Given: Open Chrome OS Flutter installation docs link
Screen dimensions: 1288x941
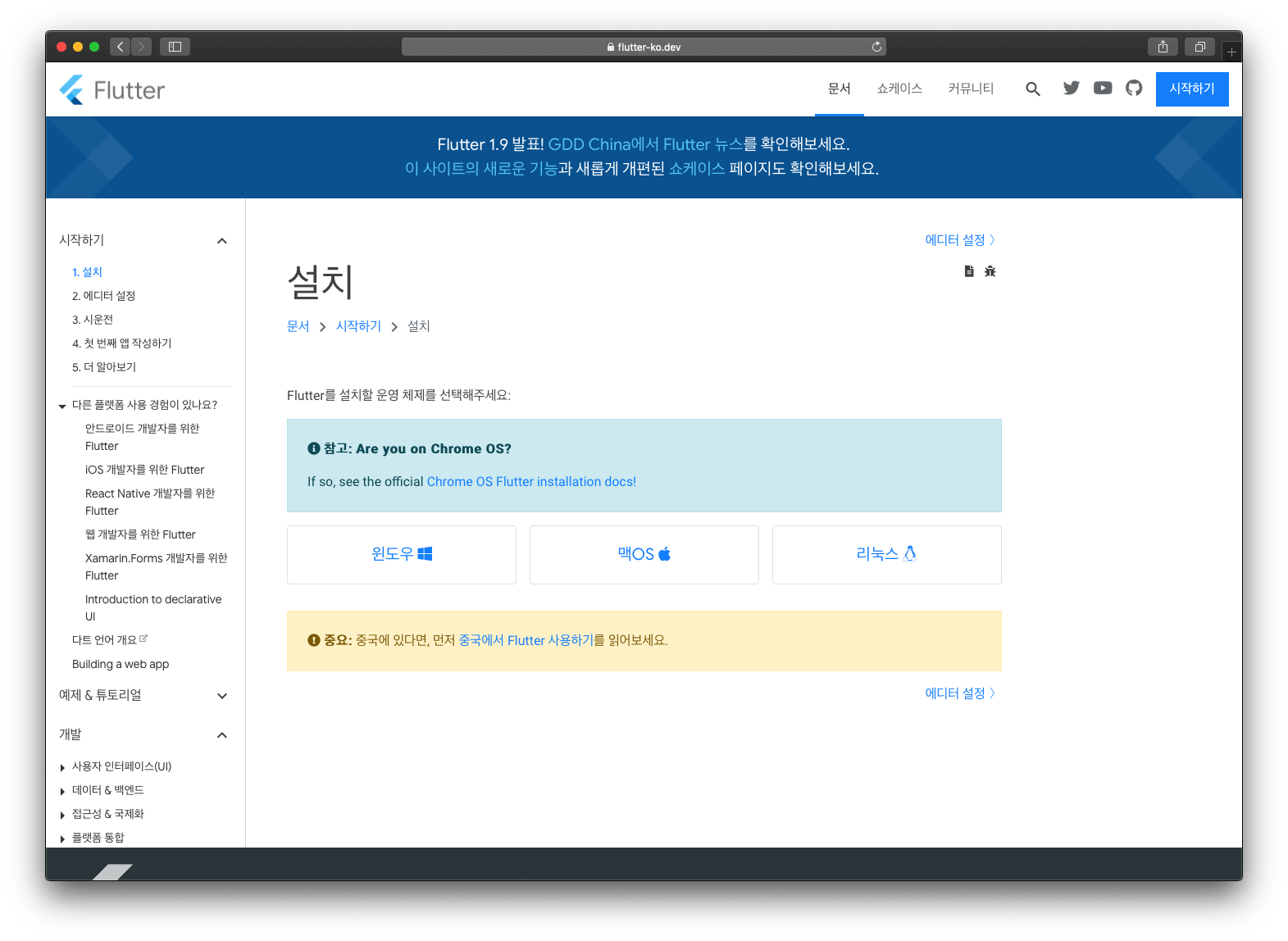Looking at the screenshot, I should click(x=531, y=482).
